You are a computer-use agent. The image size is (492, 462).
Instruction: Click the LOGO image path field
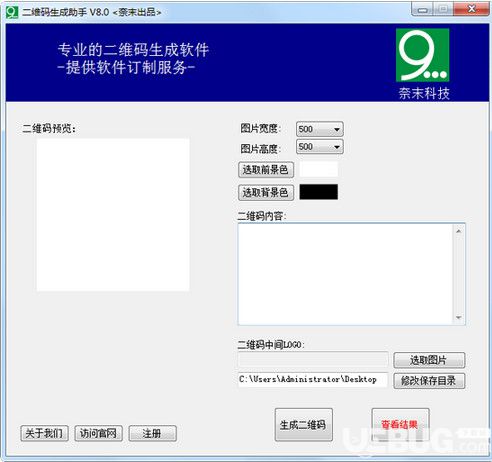313,360
